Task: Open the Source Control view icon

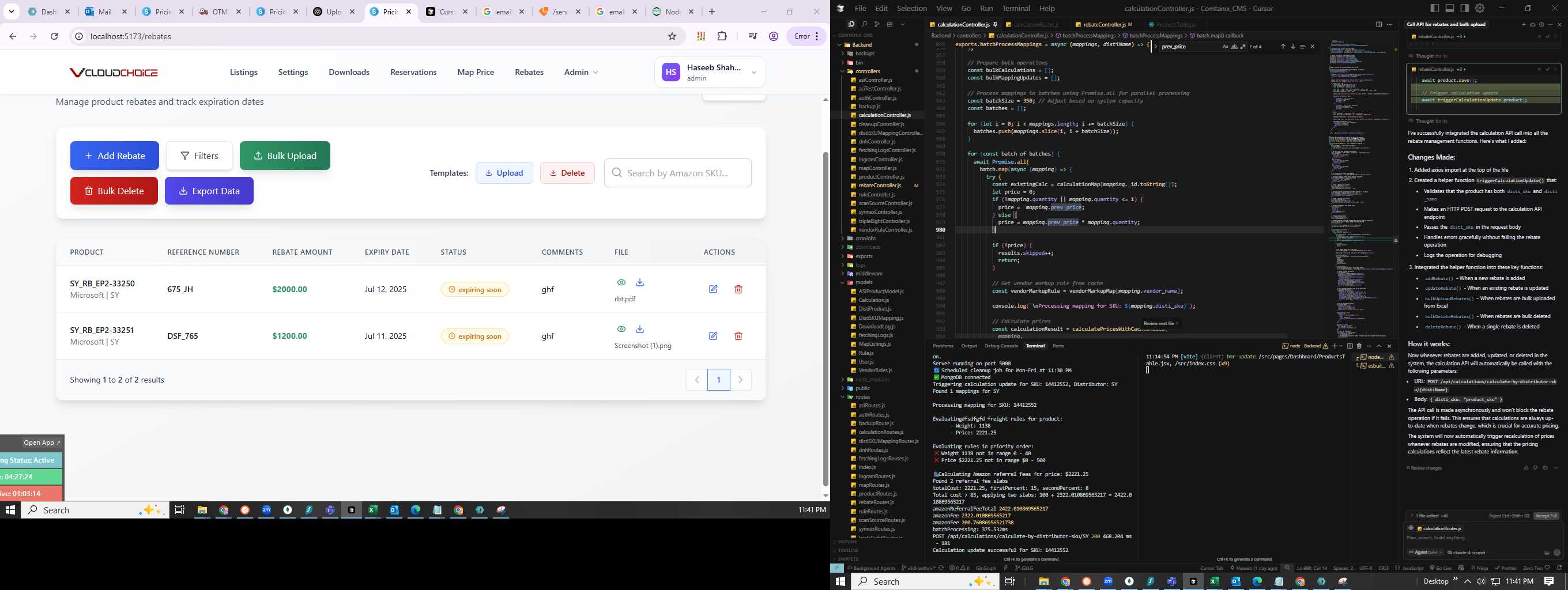Action: [x=876, y=24]
